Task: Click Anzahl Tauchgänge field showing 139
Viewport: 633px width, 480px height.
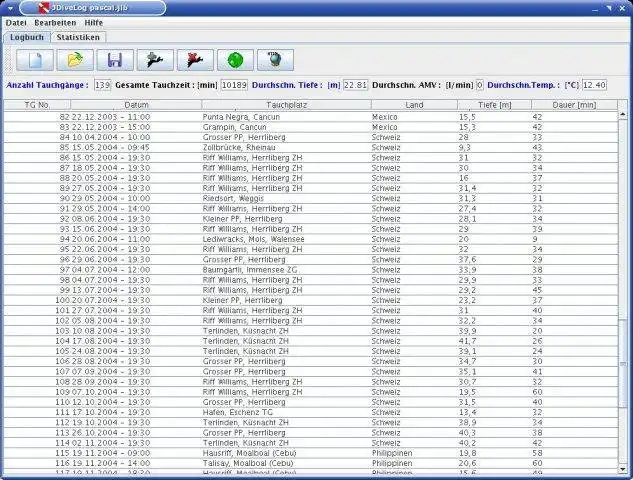Action: (103, 85)
